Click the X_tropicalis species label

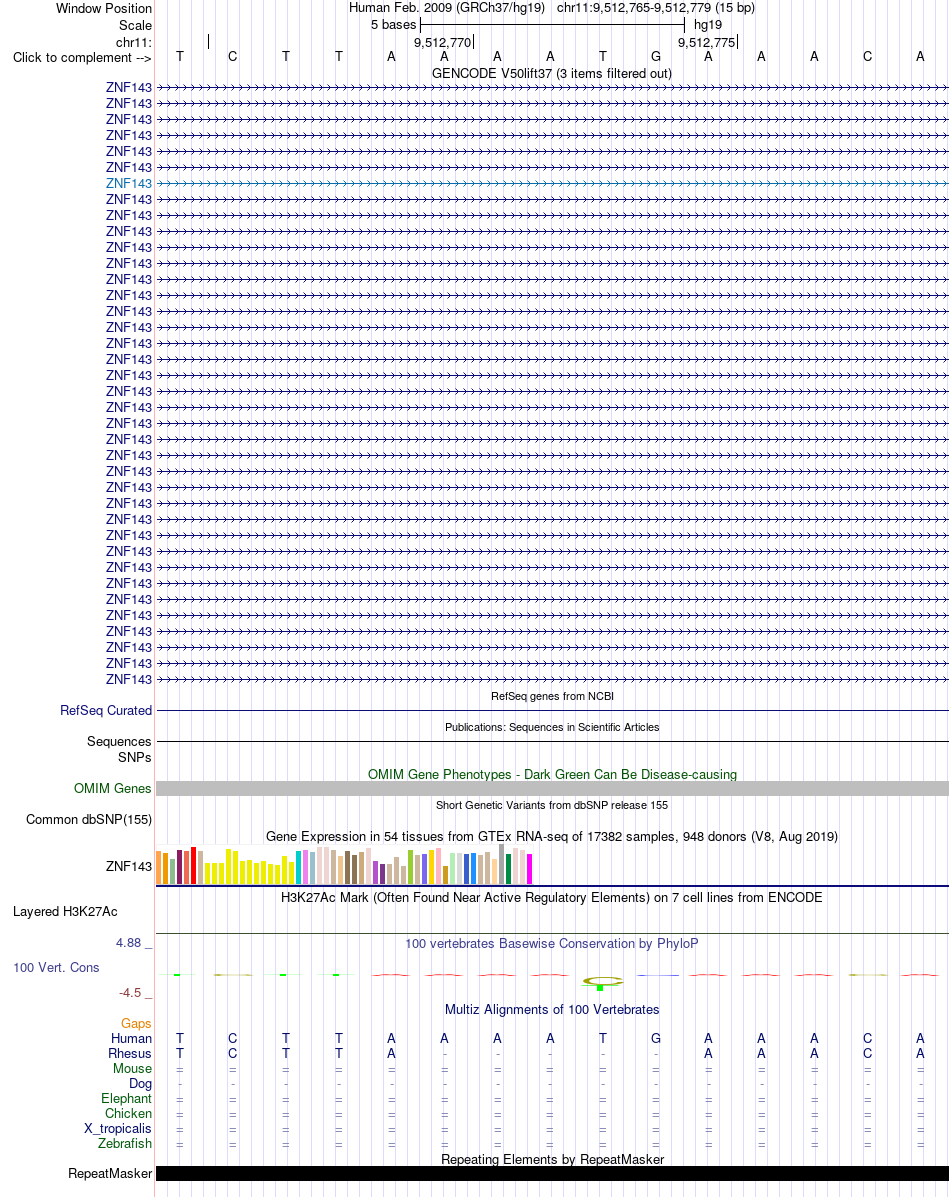click(x=118, y=1128)
